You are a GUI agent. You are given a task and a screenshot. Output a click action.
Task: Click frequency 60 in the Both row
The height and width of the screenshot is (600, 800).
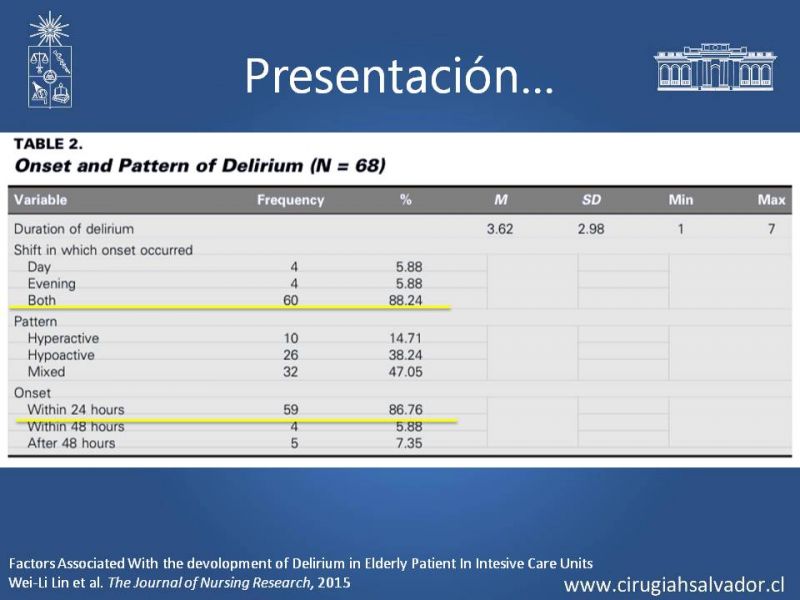click(x=290, y=300)
